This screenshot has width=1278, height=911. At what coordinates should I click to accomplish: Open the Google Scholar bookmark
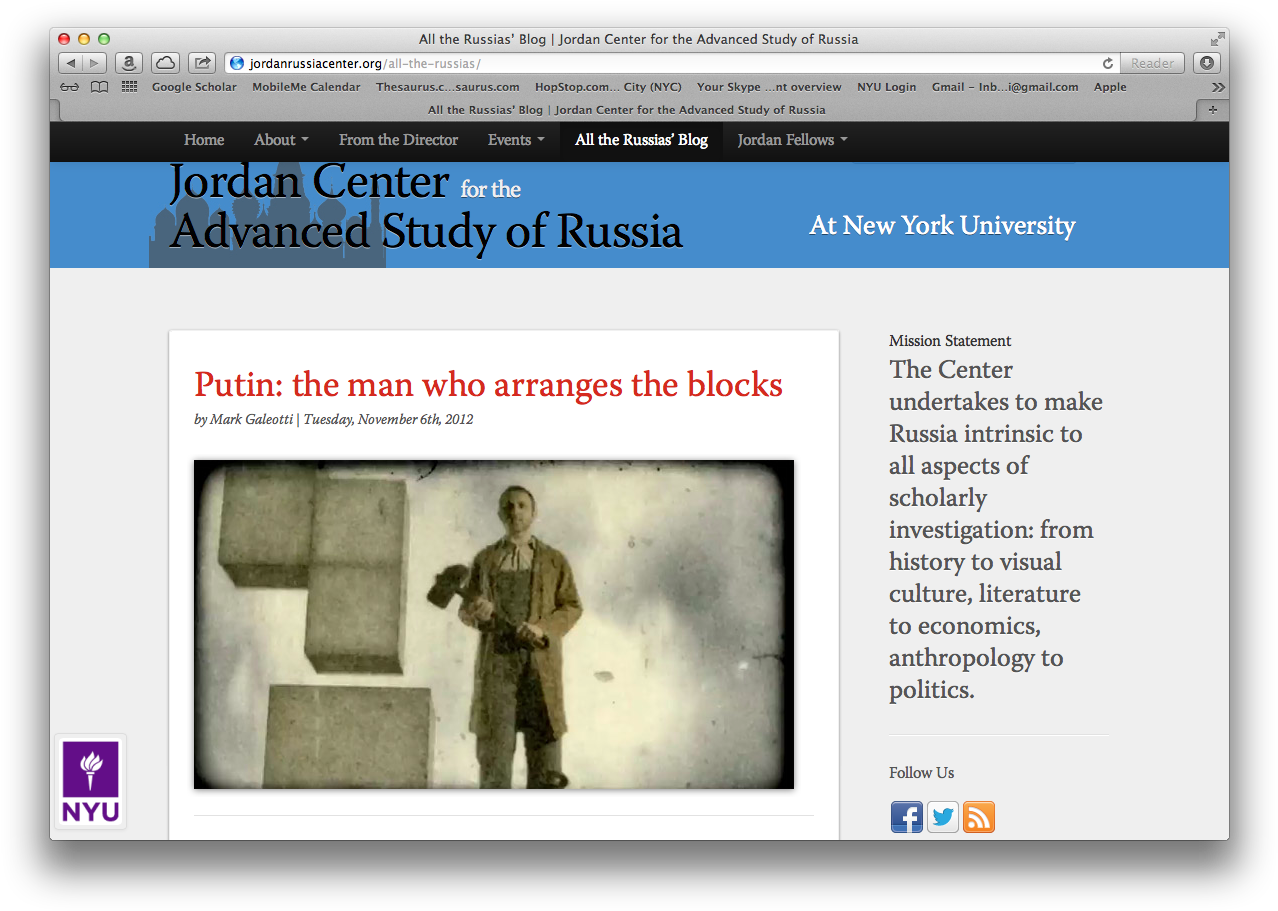coord(194,87)
